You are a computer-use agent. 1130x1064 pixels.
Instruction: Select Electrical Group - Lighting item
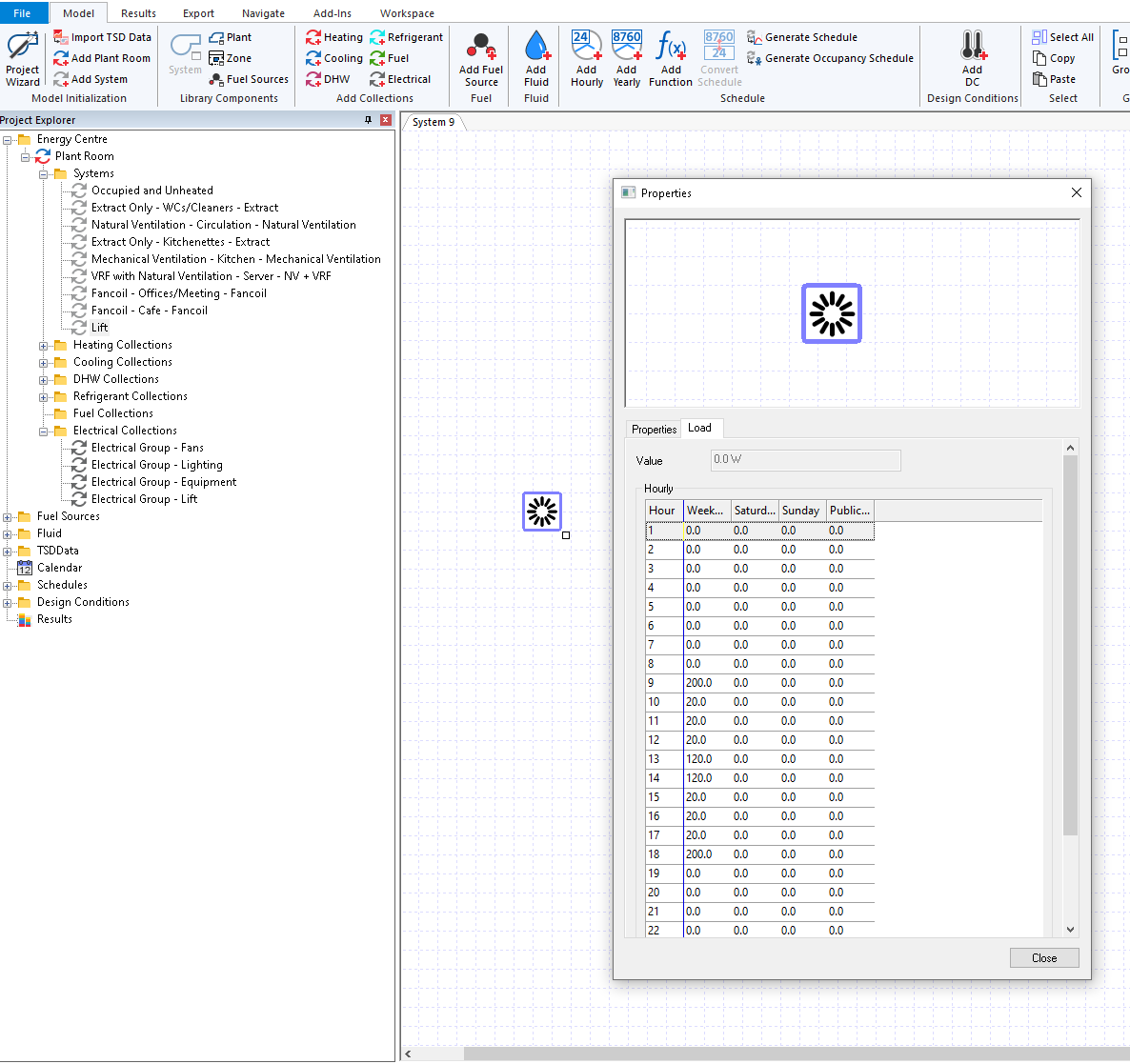(156, 465)
